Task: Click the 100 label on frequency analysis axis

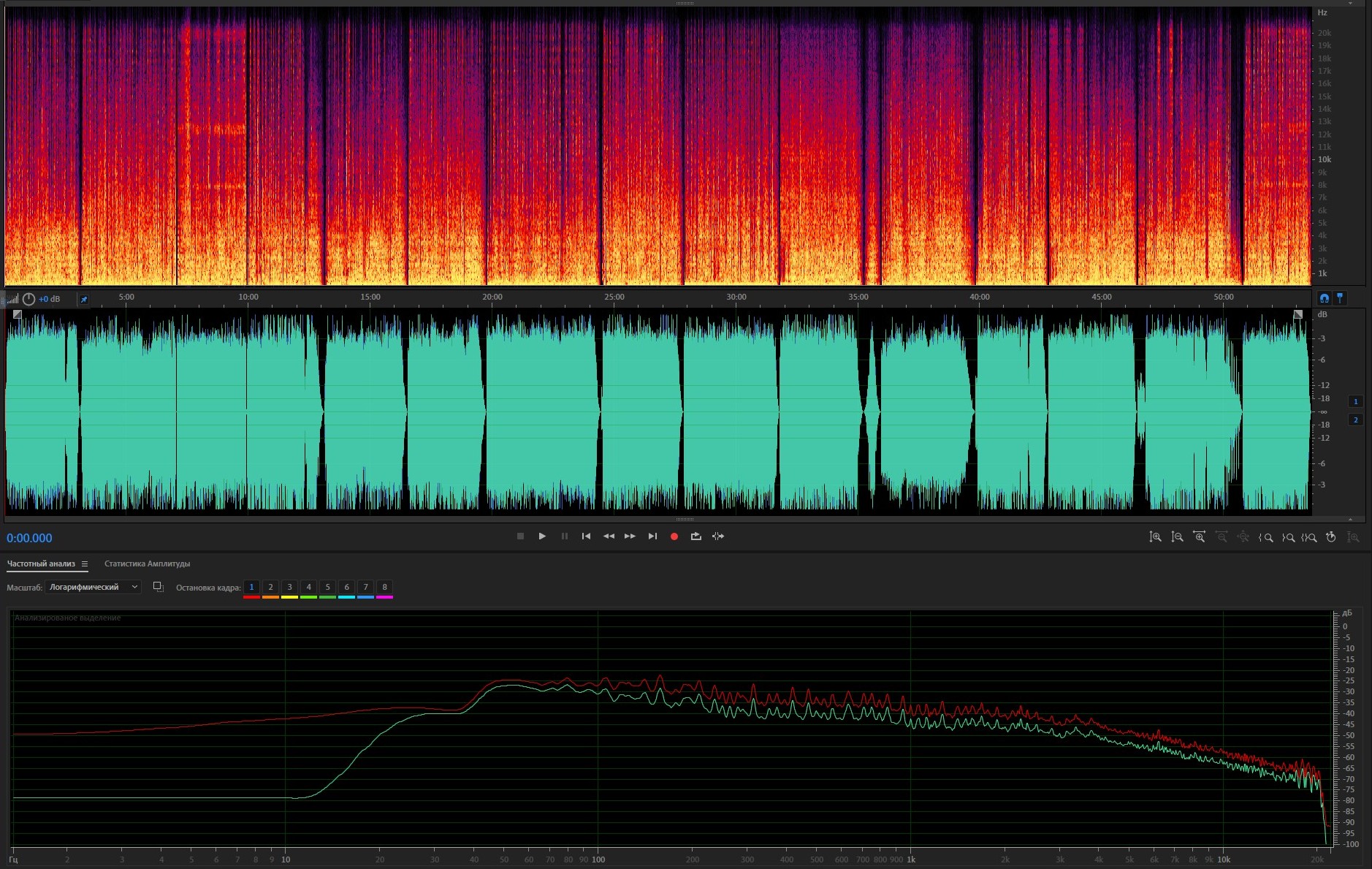Action: pos(598,859)
